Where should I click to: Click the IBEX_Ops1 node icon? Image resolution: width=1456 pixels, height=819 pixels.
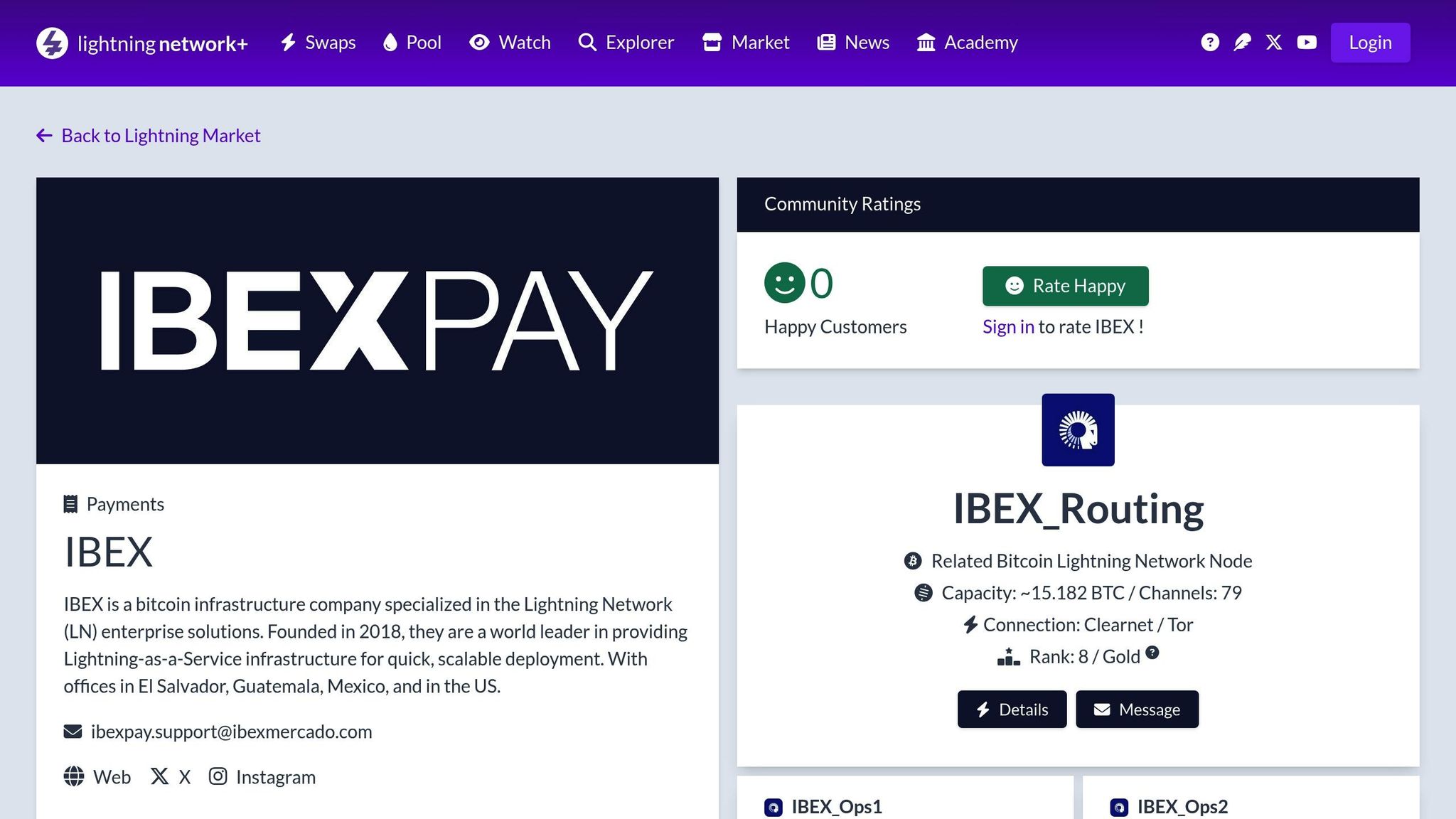[x=773, y=808]
